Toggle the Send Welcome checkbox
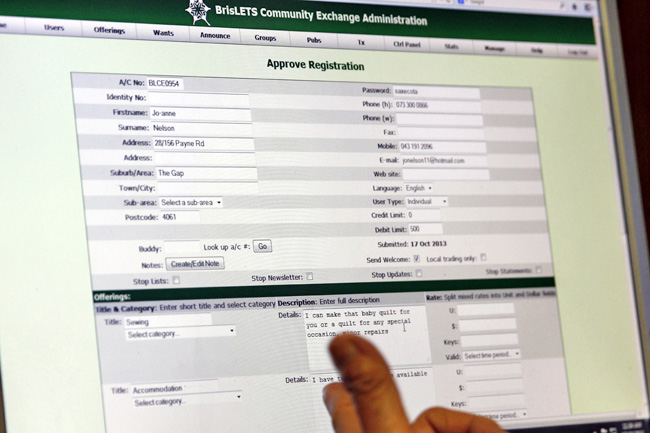Image resolution: width=650 pixels, height=433 pixels. click(x=417, y=259)
